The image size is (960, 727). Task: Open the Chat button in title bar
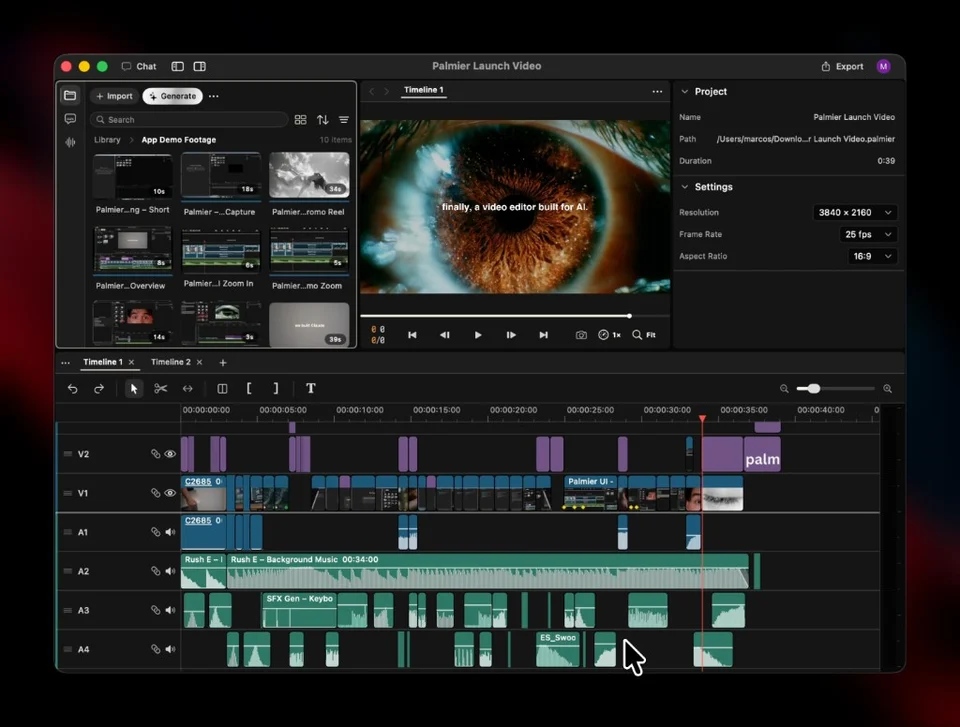pyautogui.click(x=139, y=66)
